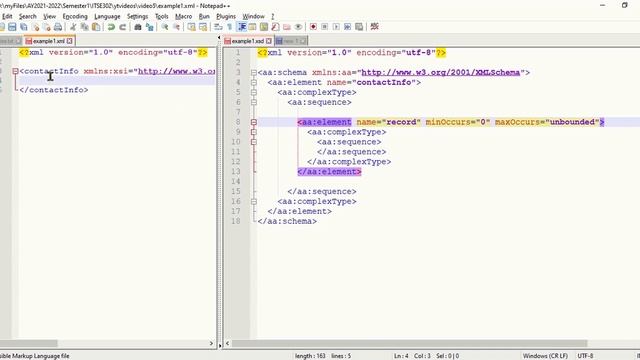Image resolution: width=640 pixels, height=360 pixels.
Task: Click Run Macro Multiple Times icon
Action: pos(347,27)
